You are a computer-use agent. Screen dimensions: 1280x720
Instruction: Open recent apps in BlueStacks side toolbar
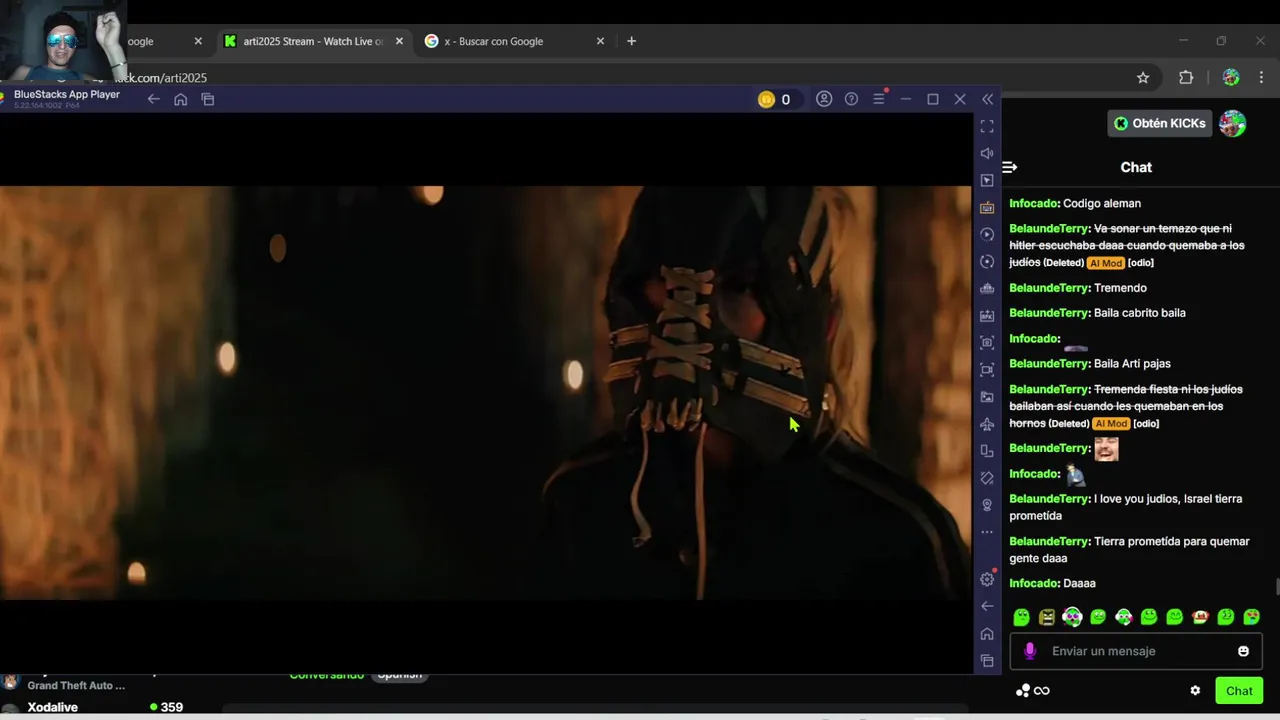pos(987,660)
